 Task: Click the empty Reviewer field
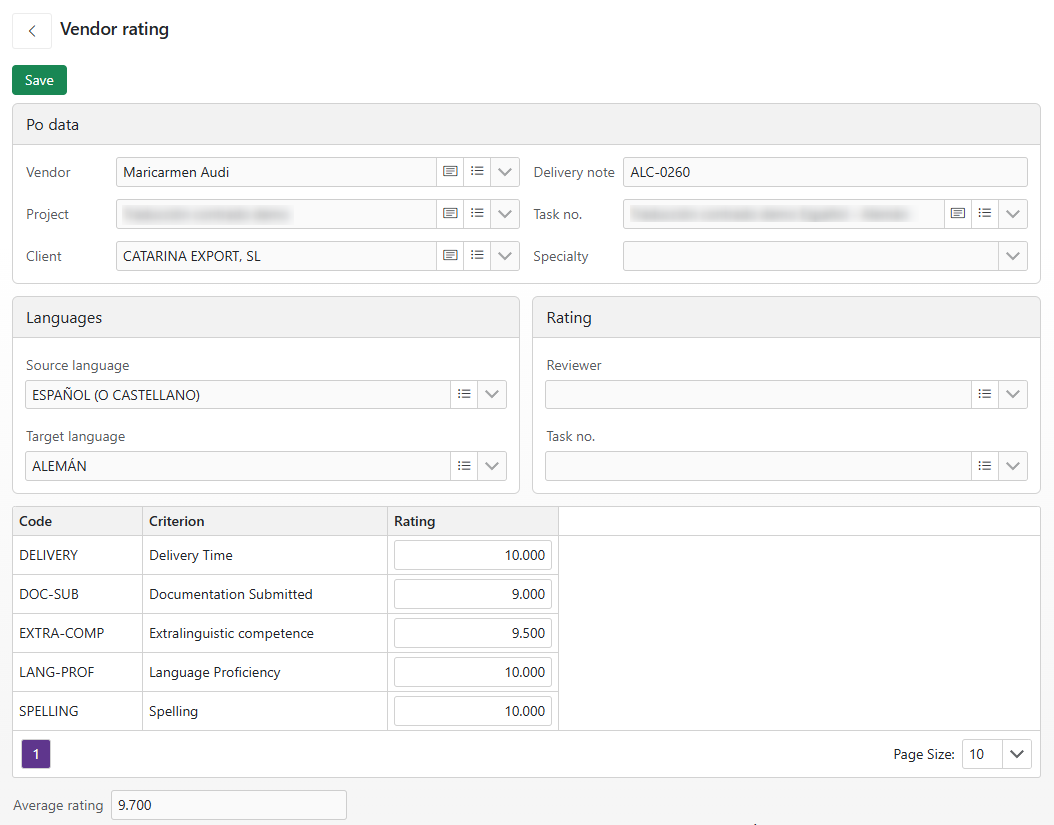(758, 394)
